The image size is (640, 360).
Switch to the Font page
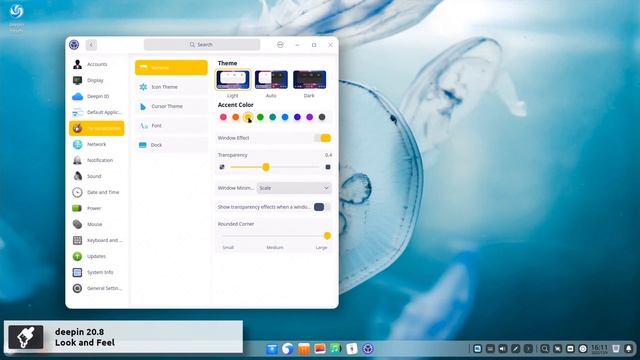pos(171,126)
